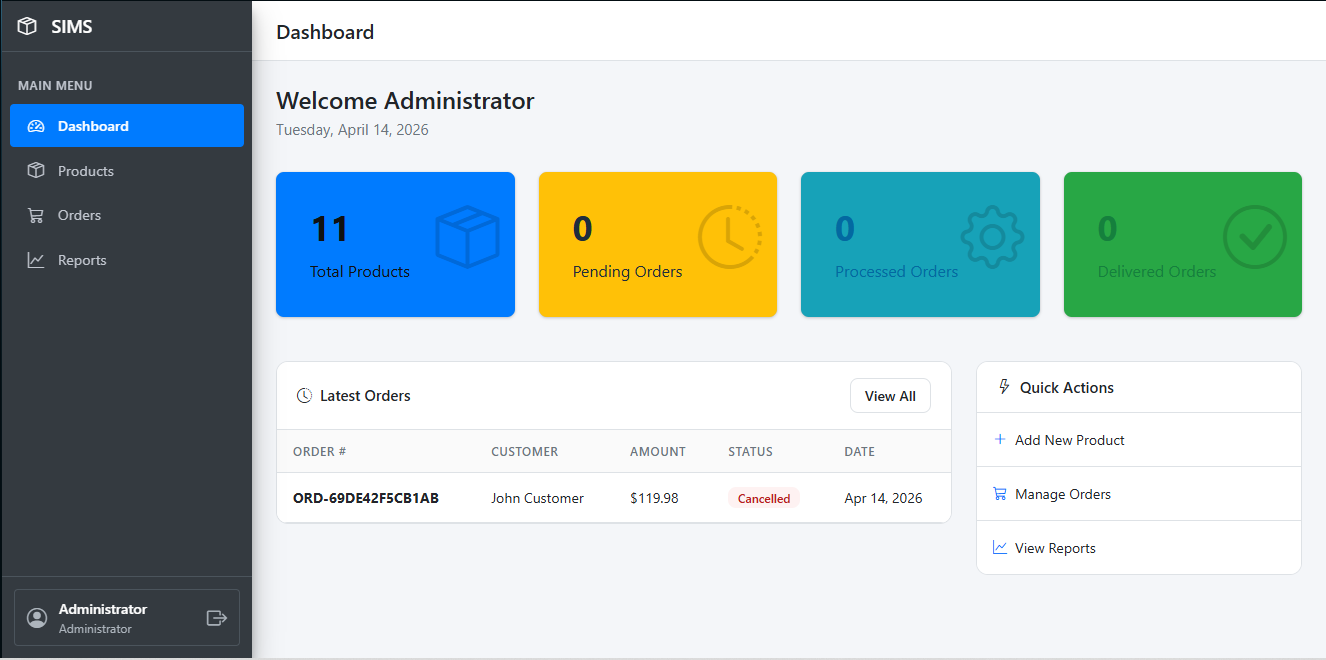Click the Total Products blue card
The width and height of the screenshot is (1326, 660).
395,244
